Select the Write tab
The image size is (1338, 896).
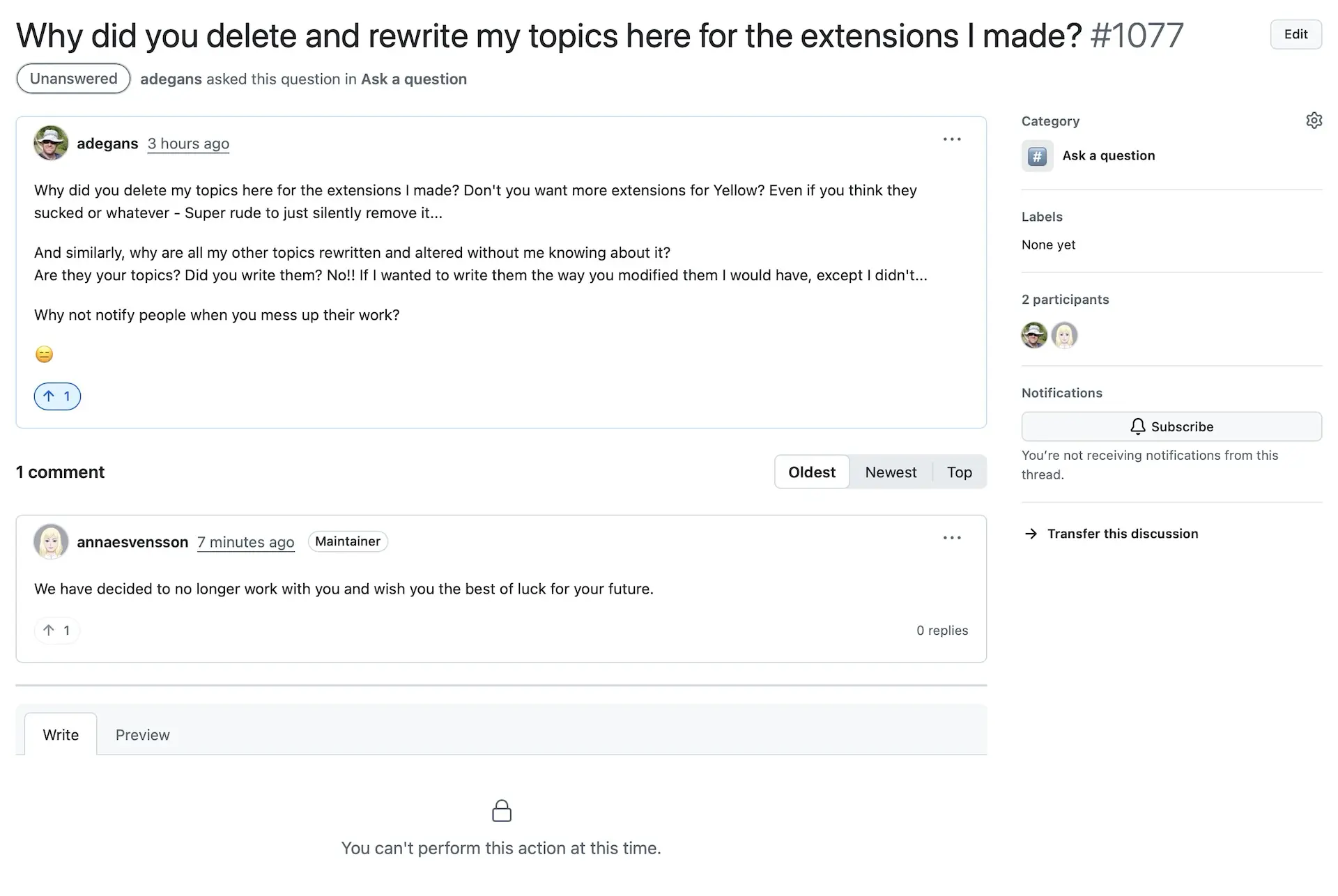61,735
